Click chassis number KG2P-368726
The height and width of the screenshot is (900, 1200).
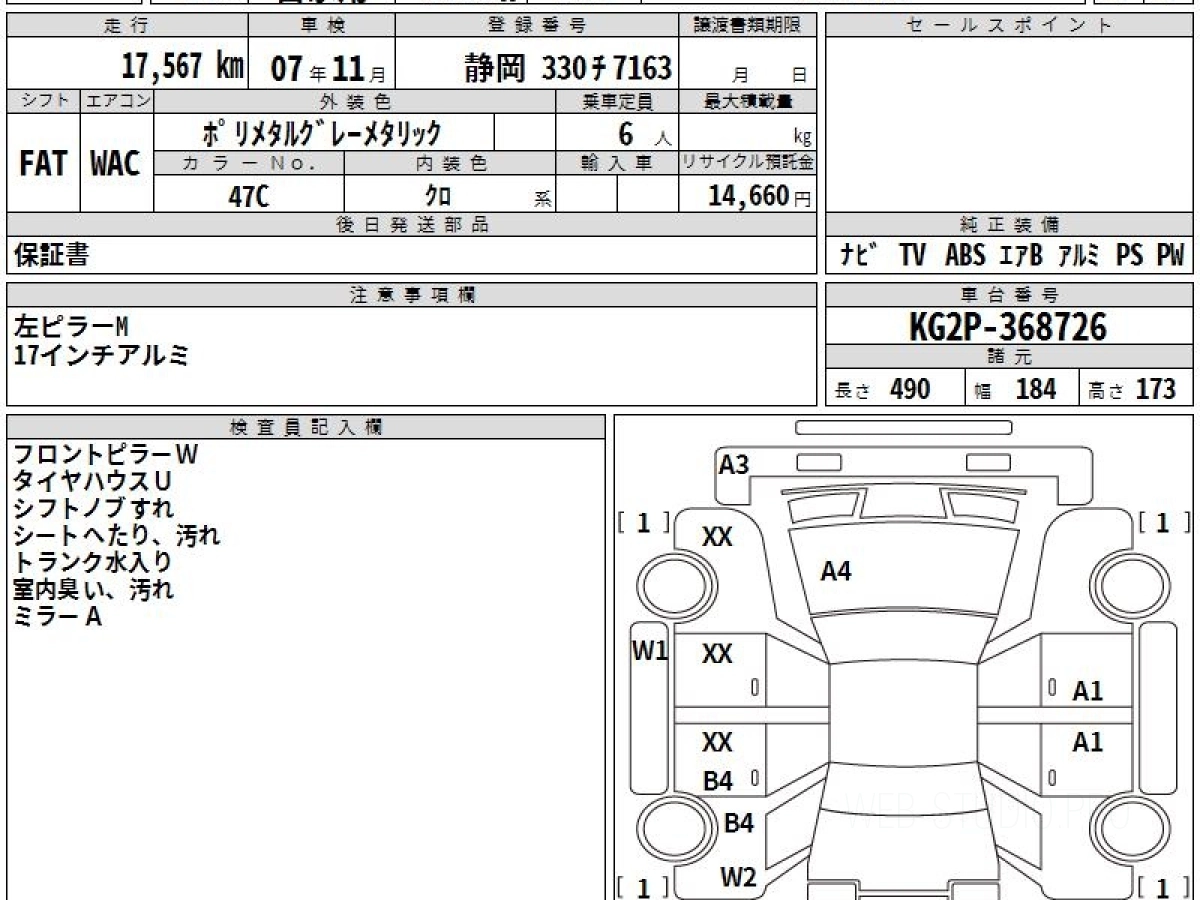pos(1008,326)
